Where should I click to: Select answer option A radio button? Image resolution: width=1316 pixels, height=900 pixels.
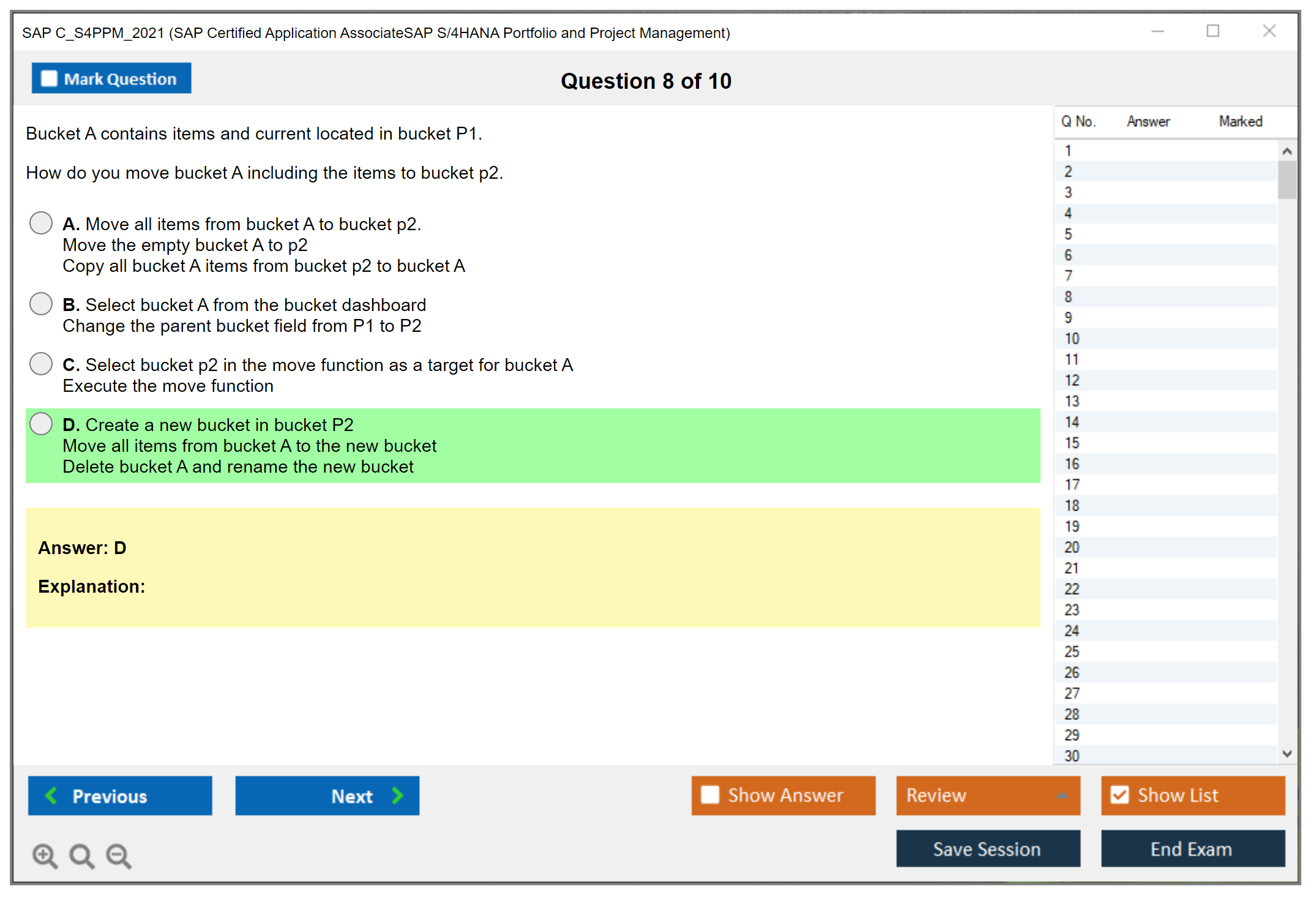point(41,223)
